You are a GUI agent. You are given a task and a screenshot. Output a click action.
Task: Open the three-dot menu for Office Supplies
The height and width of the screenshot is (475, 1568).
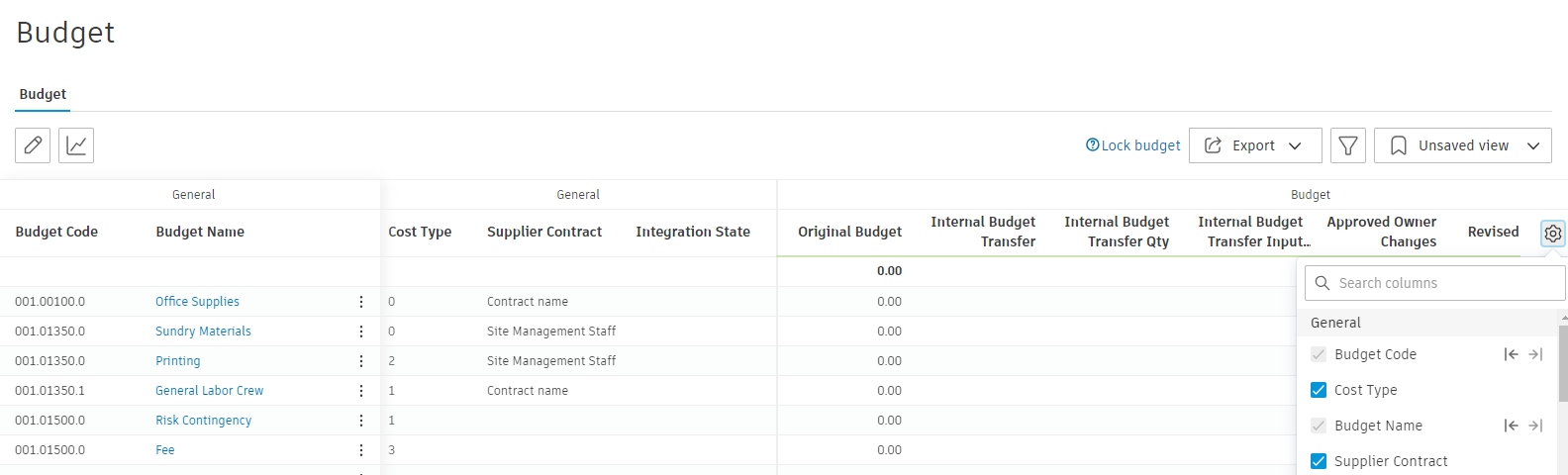361,302
